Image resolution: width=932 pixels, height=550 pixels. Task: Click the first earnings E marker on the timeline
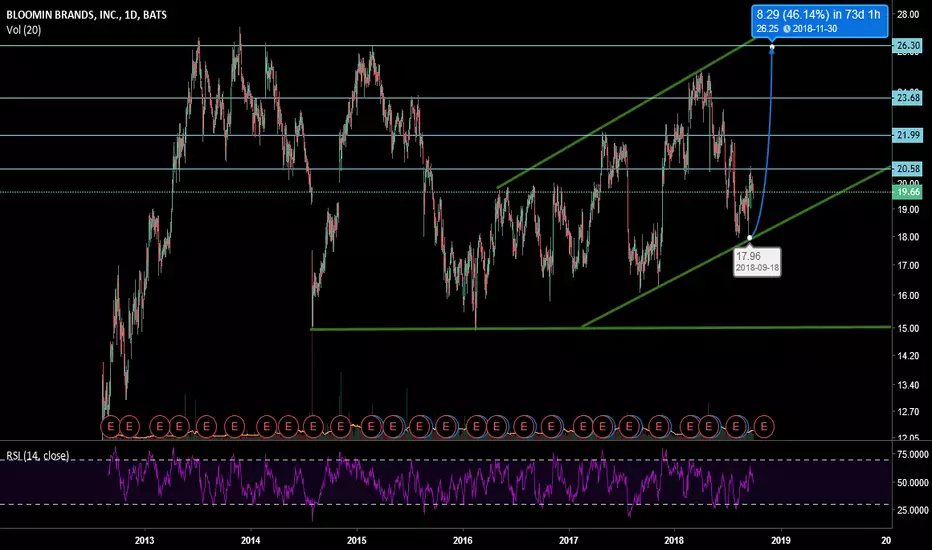click(111, 426)
